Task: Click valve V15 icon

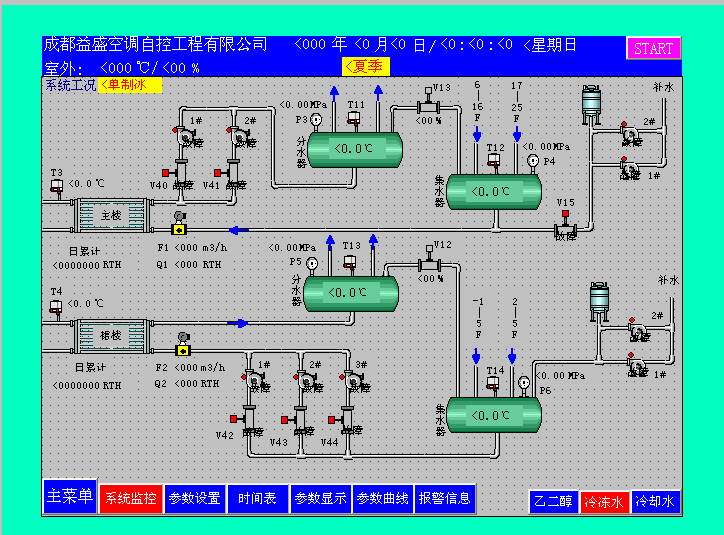Action: click(x=566, y=225)
